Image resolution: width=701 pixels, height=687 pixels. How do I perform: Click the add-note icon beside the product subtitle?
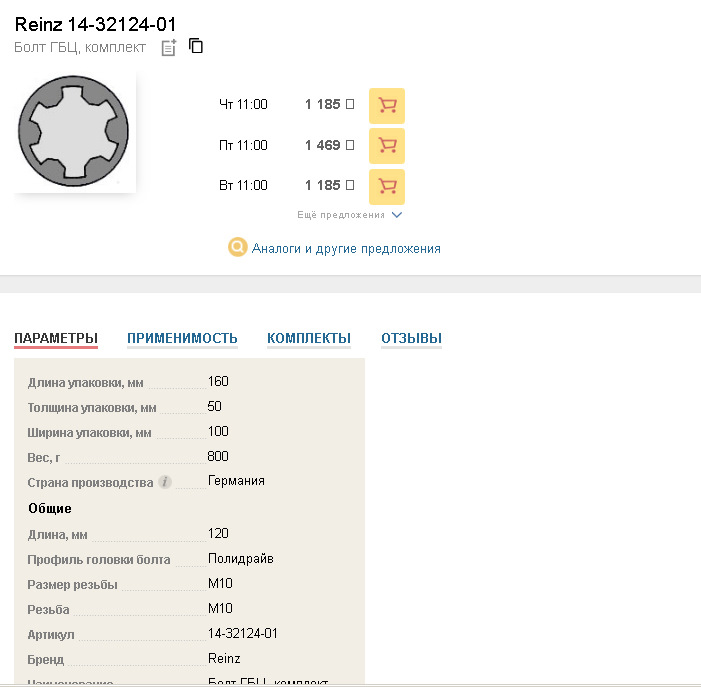click(169, 47)
